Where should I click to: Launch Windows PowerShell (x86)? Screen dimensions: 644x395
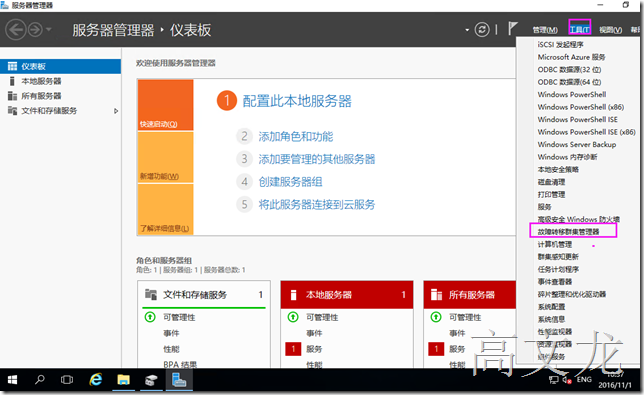pyautogui.click(x=581, y=107)
